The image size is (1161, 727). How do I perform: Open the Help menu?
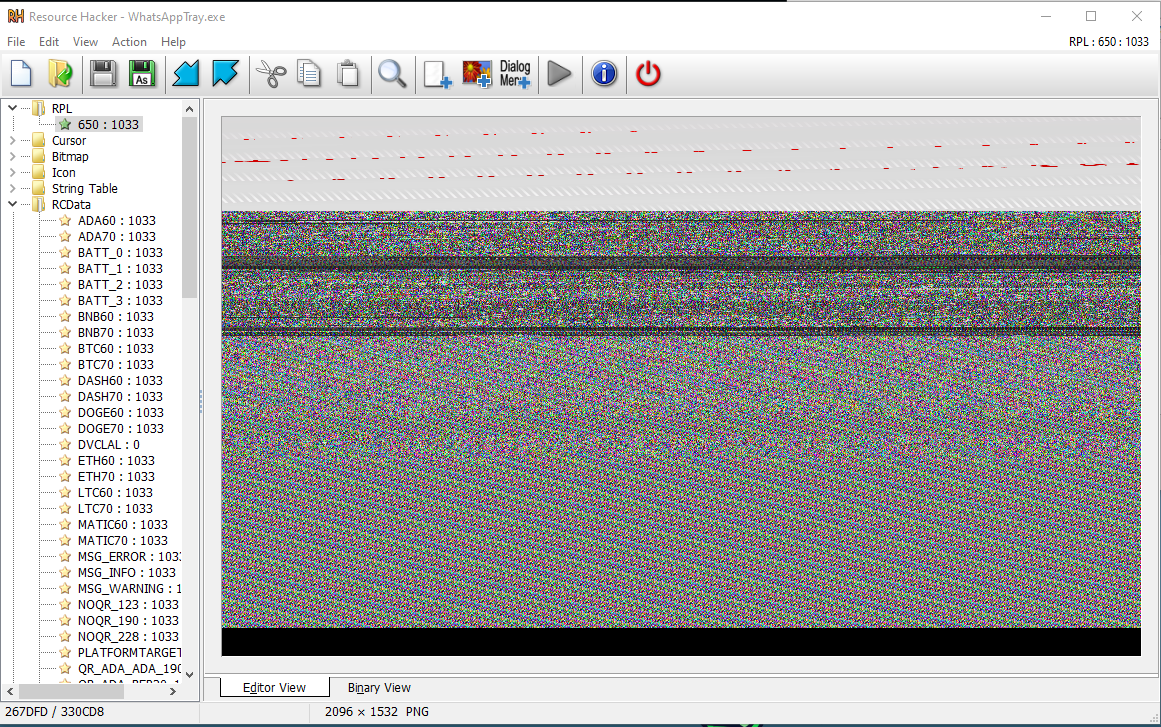pyautogui.click(x=173, y=41)
